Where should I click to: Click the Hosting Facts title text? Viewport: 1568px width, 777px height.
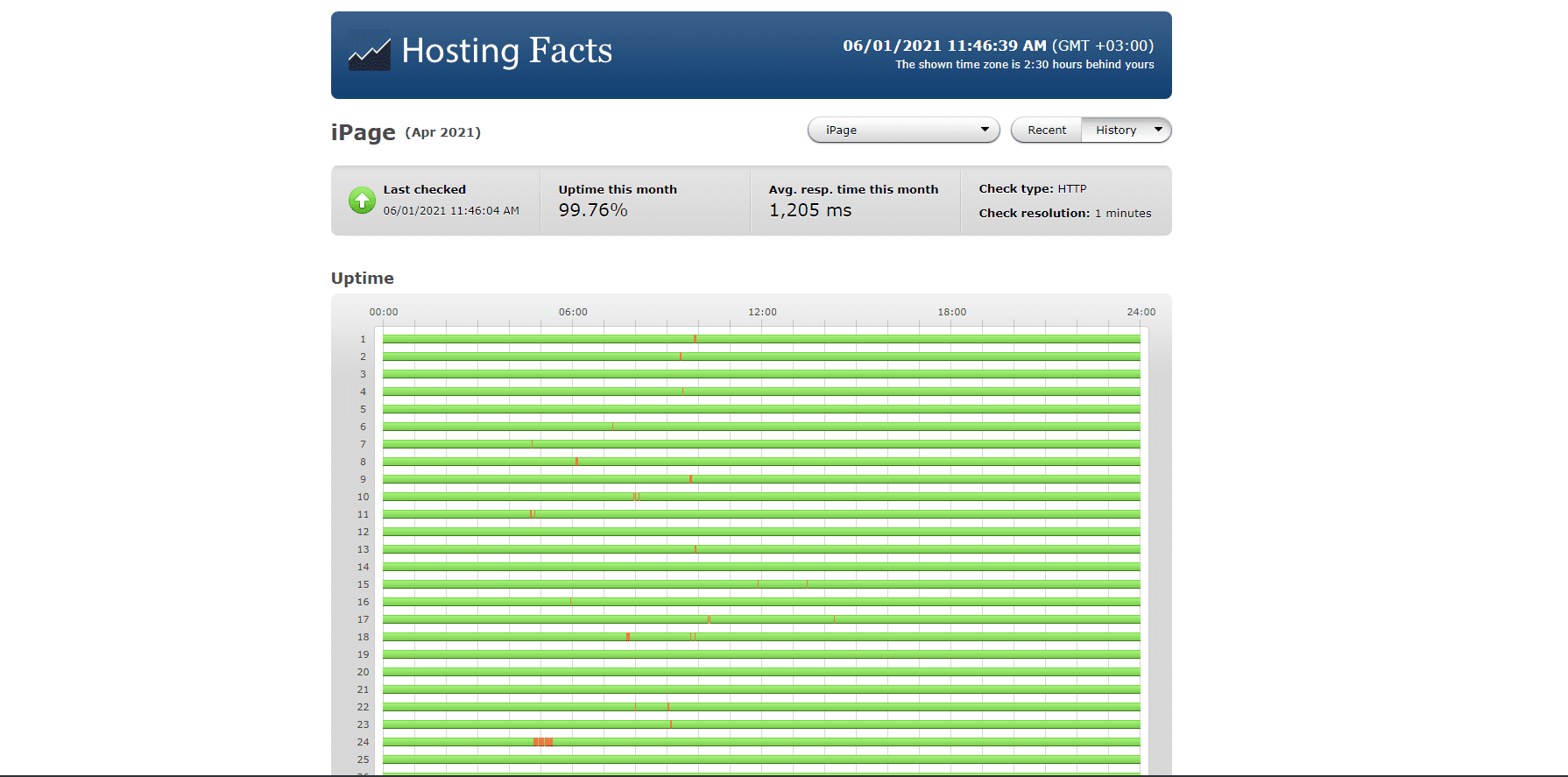click(506, 51)
